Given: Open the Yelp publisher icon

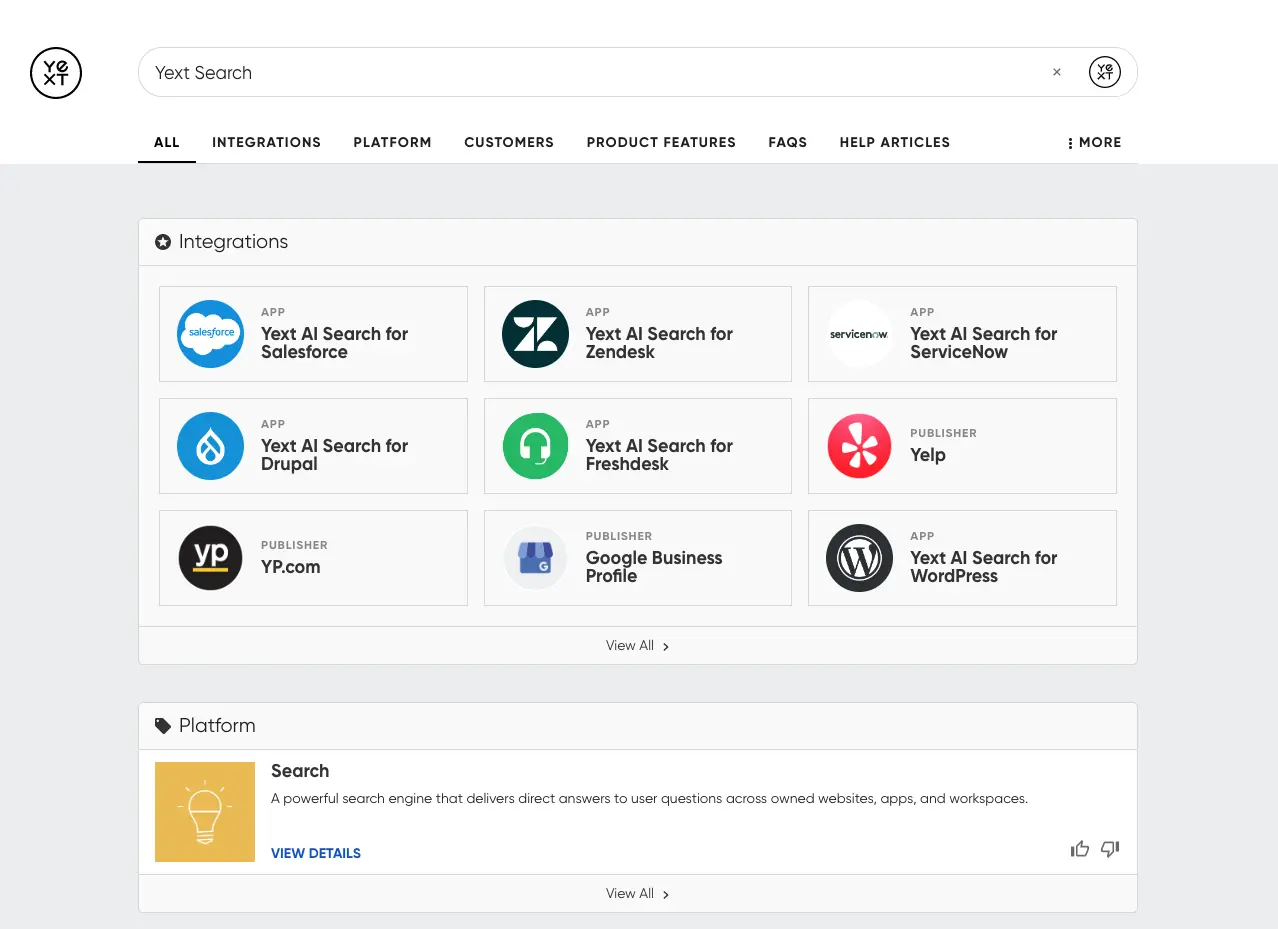Looking at the screenshot, I should tap(859, 446).
